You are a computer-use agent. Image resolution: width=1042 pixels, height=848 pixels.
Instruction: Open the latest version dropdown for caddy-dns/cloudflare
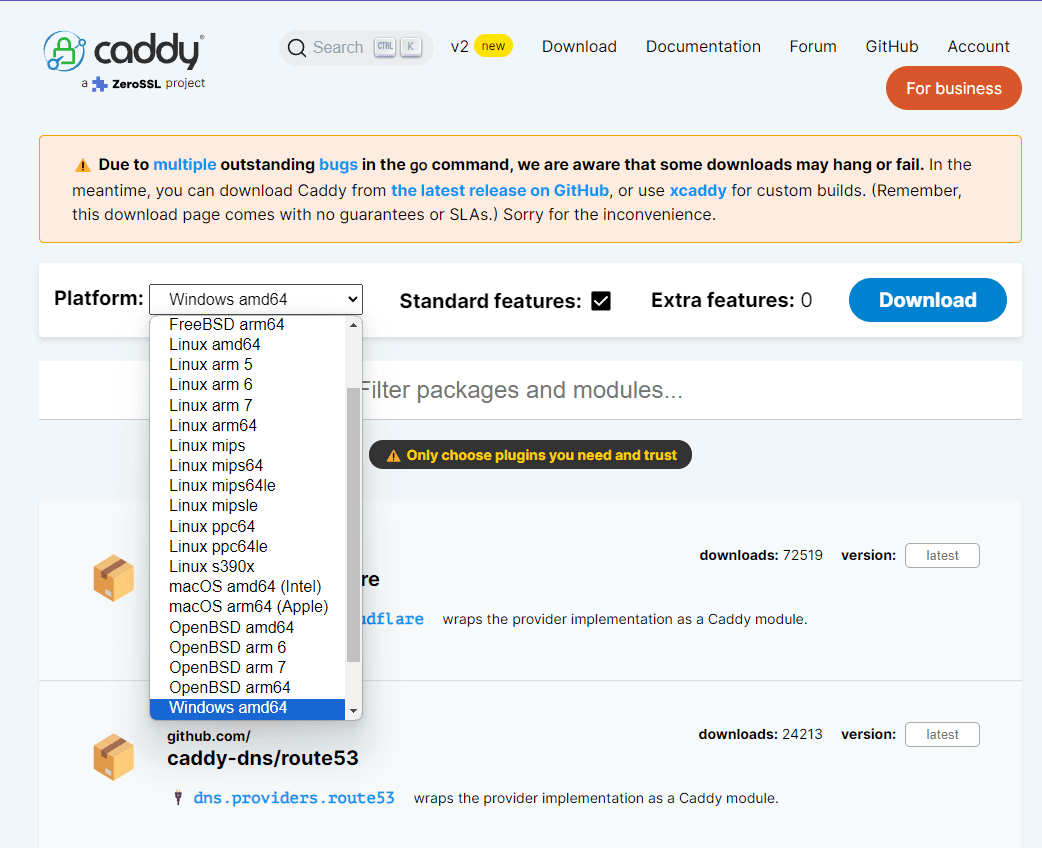coord(941,555)
